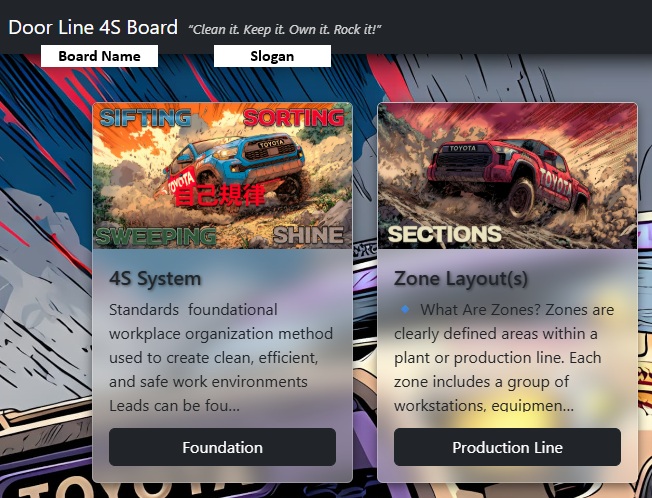Open the Zone Layout(s) card heading

pyautogui.click(x=461, y=278)
